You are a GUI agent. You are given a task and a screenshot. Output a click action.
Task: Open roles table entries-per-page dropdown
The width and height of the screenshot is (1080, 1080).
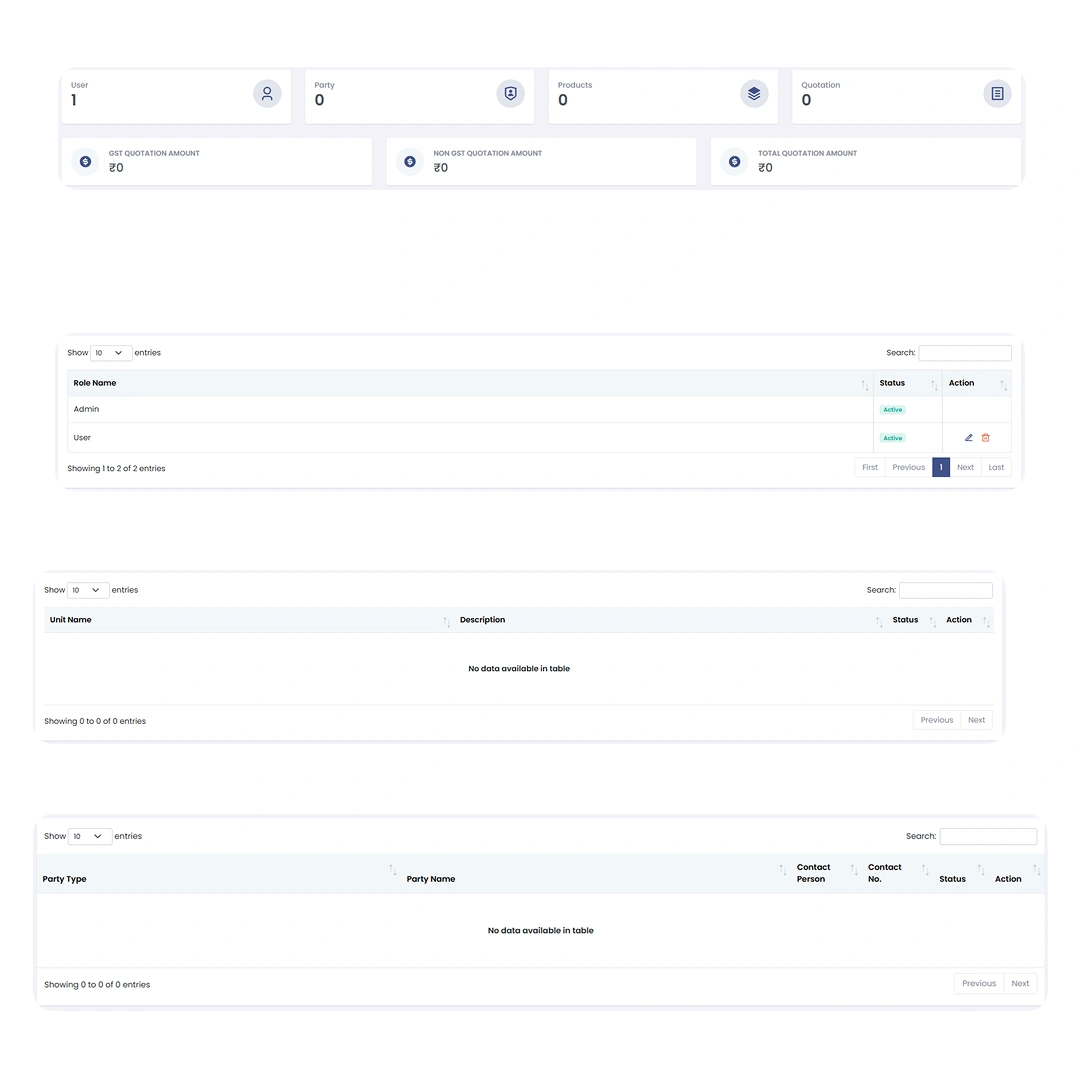coord(110,353)
